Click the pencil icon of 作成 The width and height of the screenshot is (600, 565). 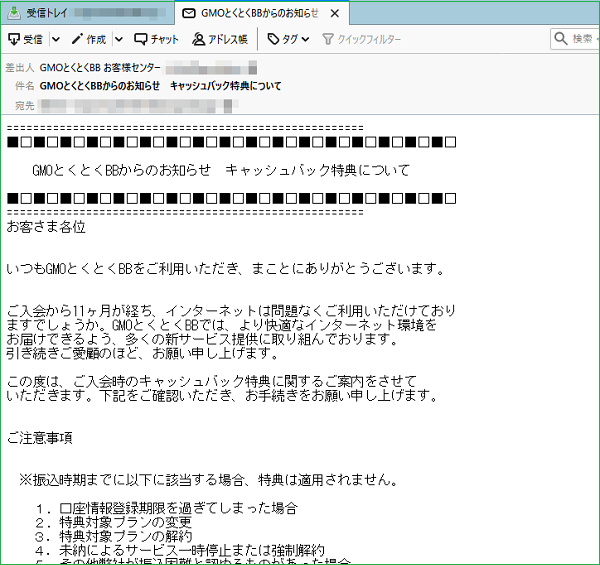pyautogui.click(x=77, y=39)
